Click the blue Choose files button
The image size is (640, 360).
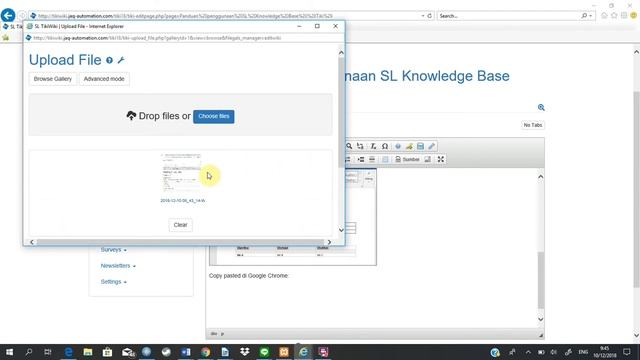[x=214, y=116]
